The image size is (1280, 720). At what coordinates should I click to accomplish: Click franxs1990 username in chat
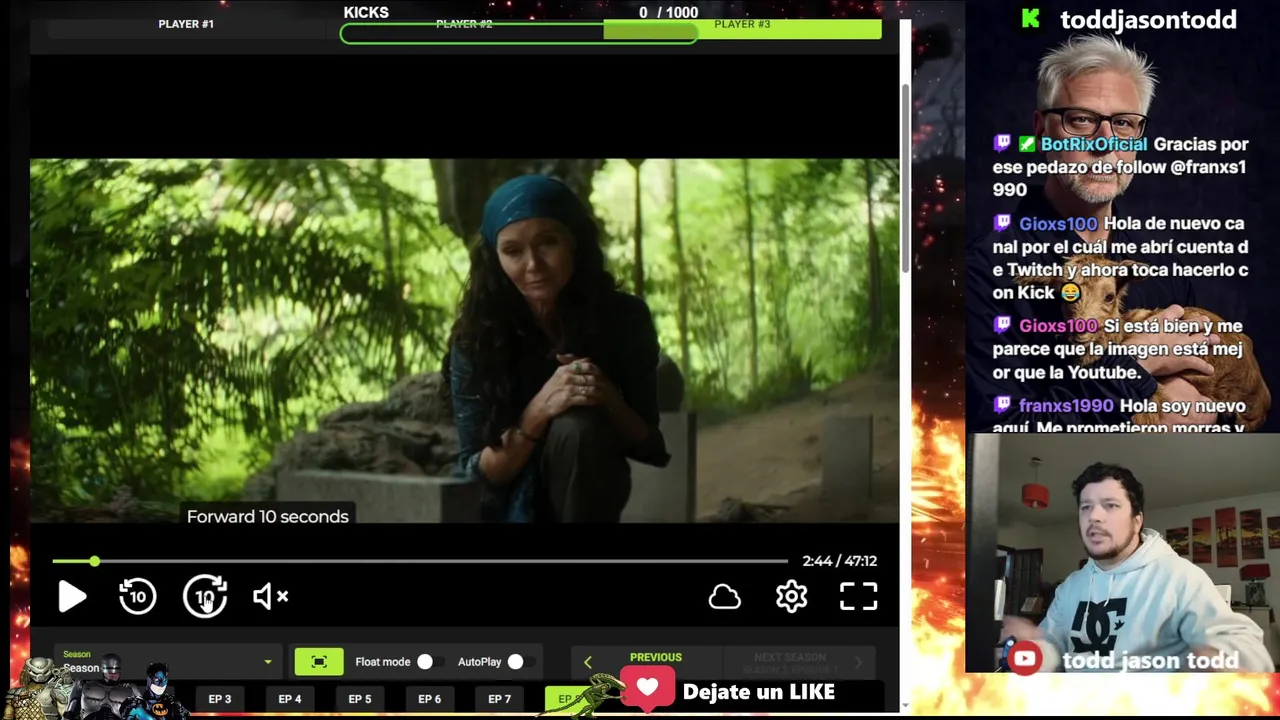point(1066,406)
